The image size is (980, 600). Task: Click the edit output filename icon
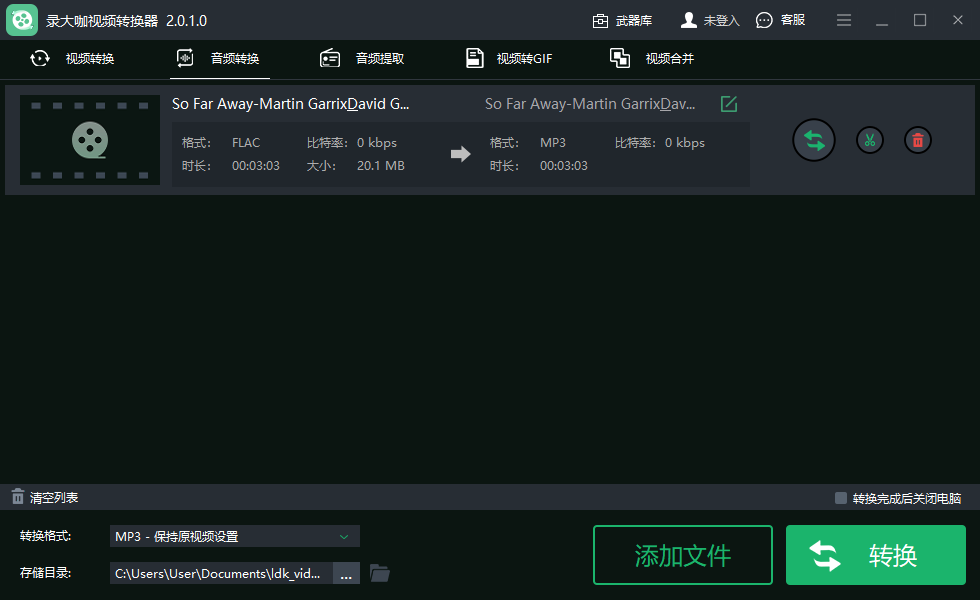(x=729, y=104)
